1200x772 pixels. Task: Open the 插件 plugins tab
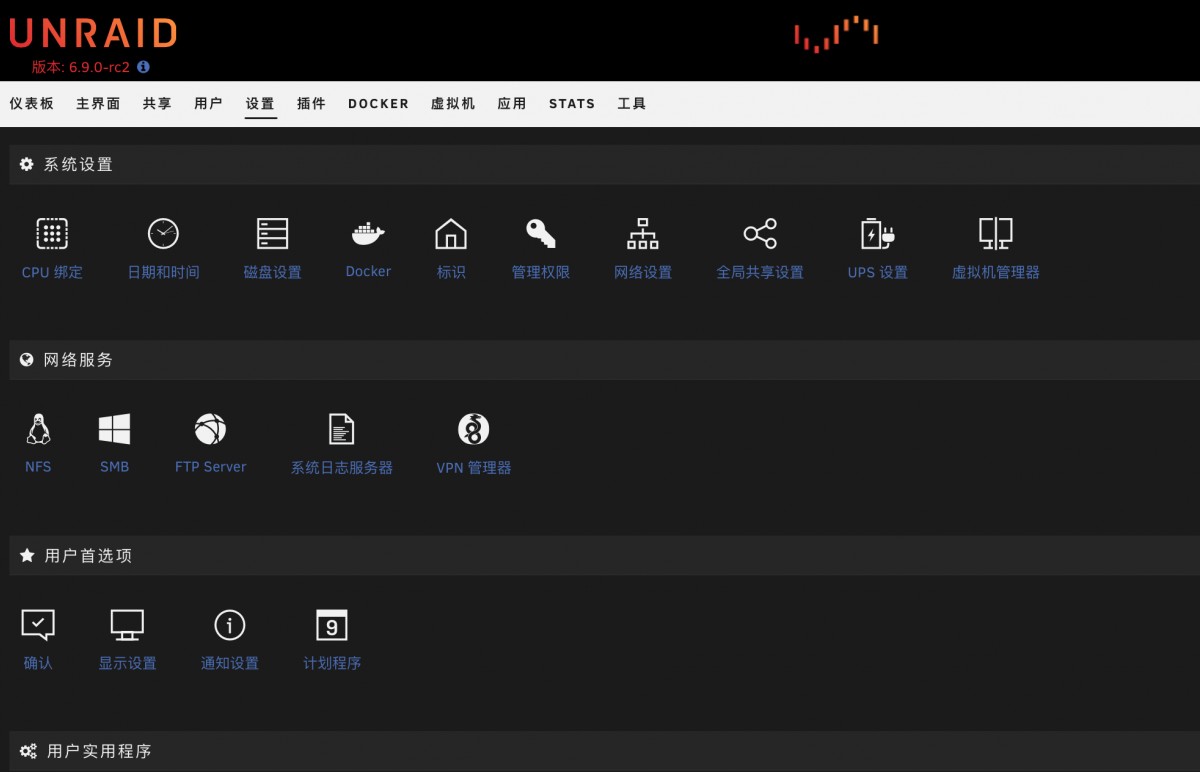click(x=312, y=103)
